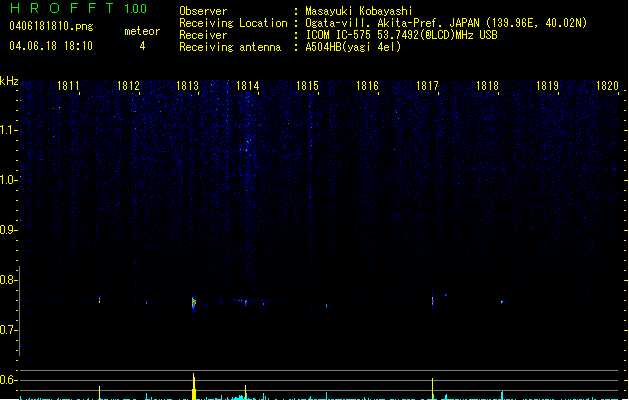Click the 'Receiving antenna' field label
629x400 pixels.
[230, 47]
